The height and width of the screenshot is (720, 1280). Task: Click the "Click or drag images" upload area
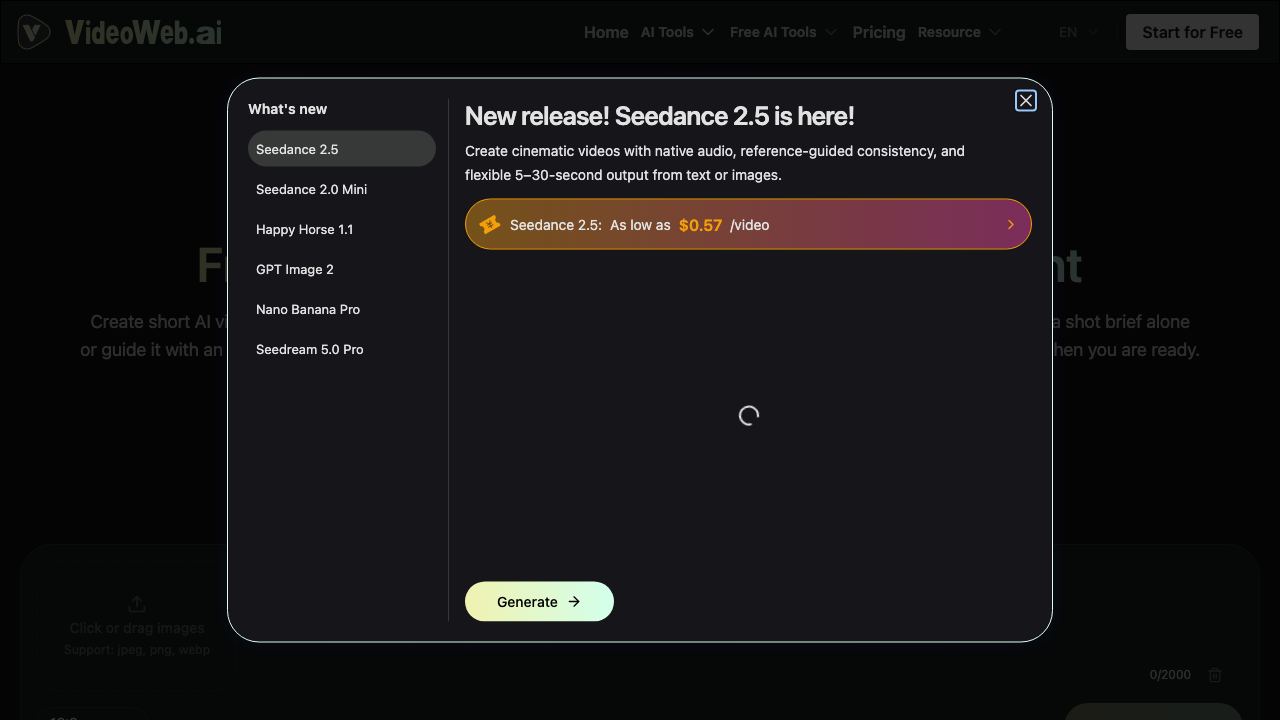(137, 628)
